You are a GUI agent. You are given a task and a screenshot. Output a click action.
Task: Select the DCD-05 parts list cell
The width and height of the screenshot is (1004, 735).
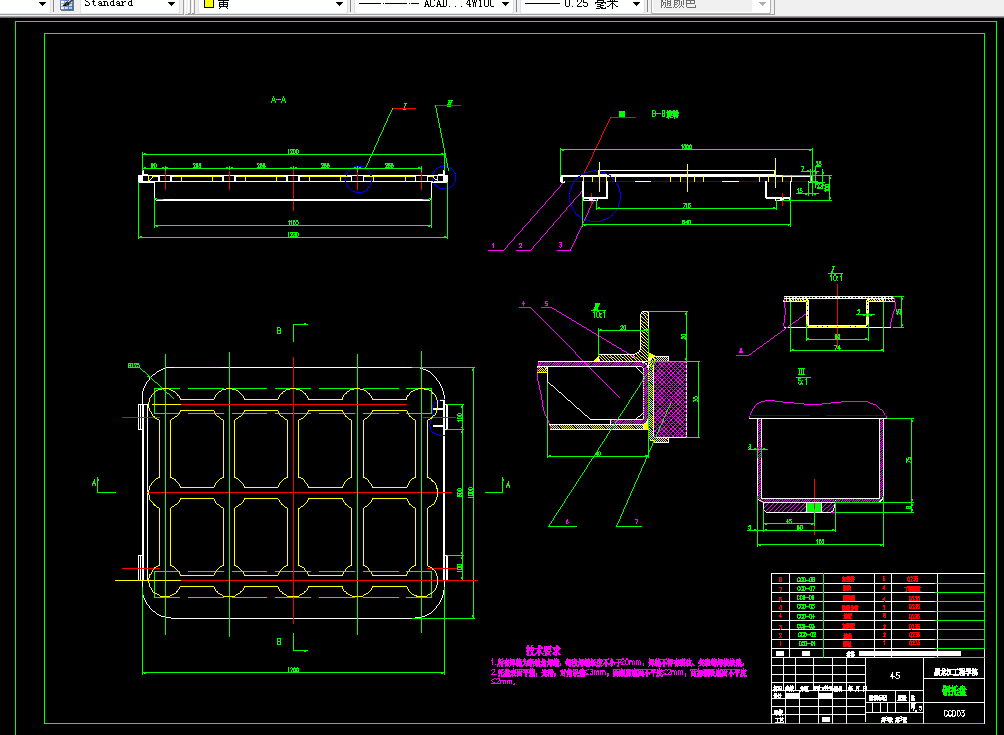[x=806, y=607]
